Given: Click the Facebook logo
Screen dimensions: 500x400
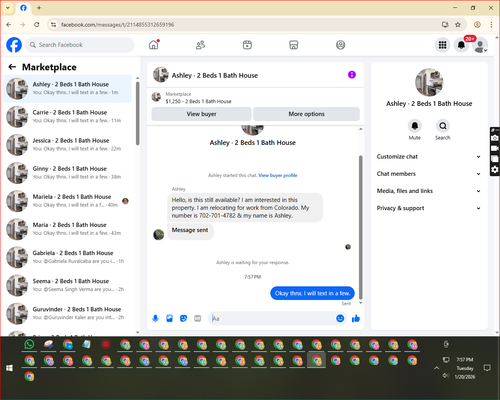Looking at the screenshot, I should point(14,45).
